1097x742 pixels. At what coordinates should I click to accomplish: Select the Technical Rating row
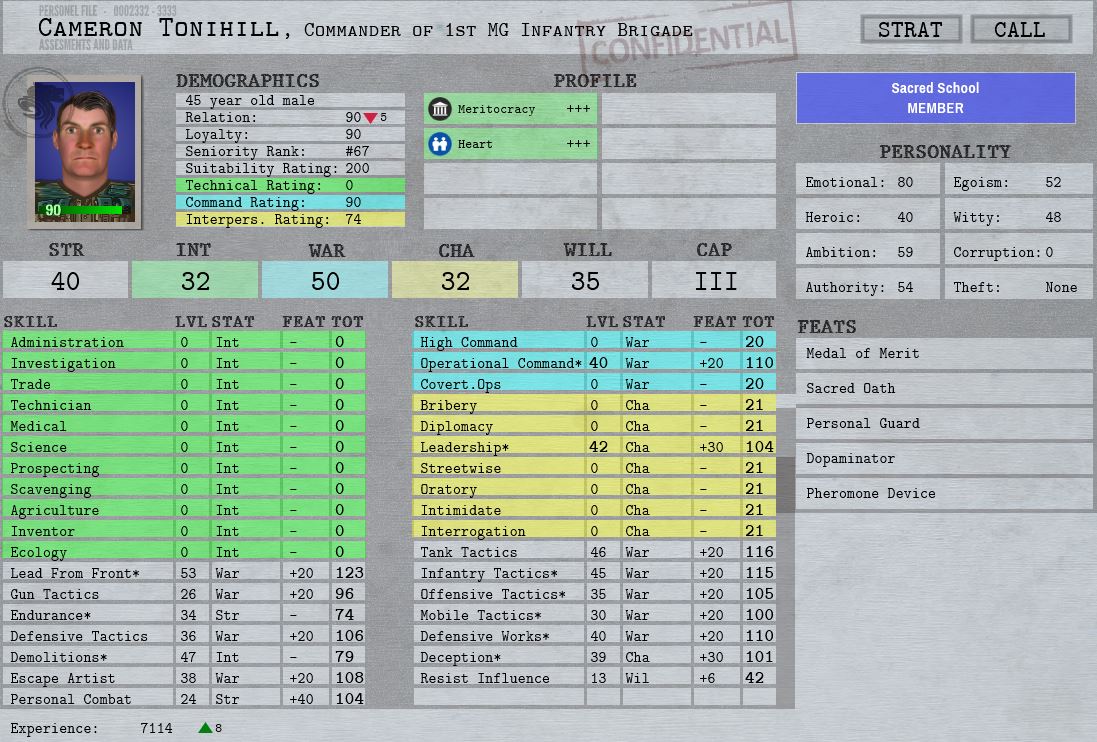[x=290, y=185]
